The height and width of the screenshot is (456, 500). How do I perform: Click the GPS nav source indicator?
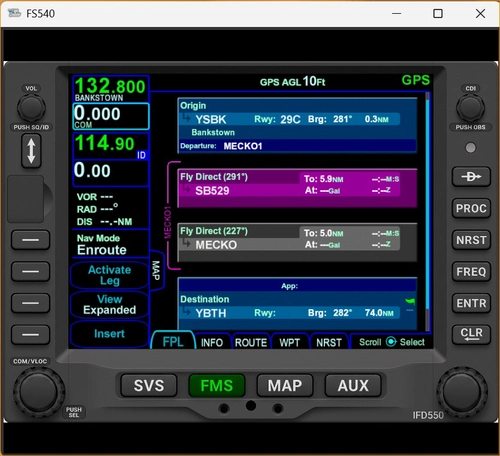416,80
